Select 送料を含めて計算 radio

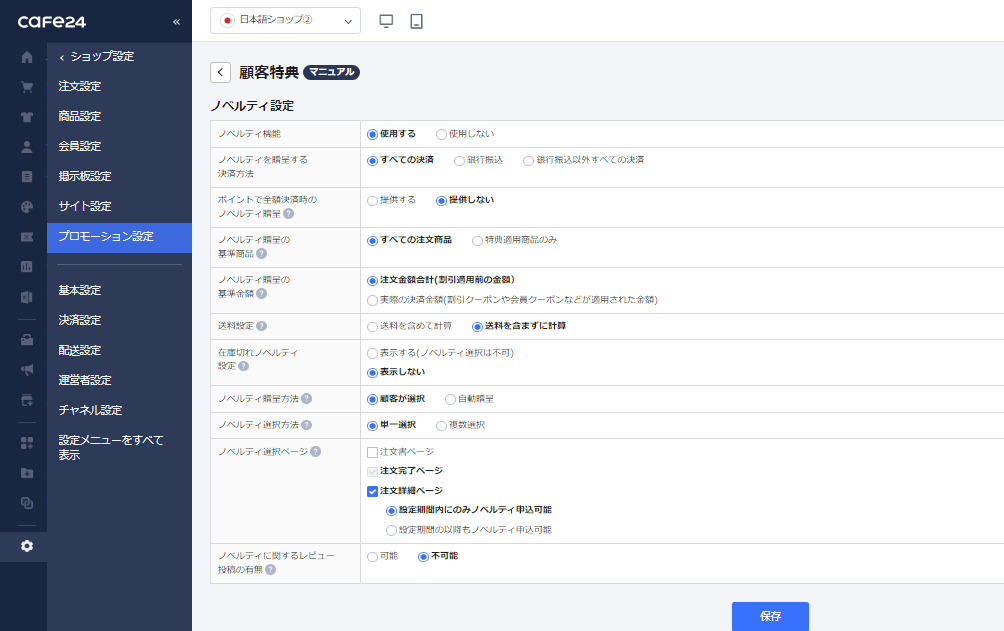tap(372, 327)
